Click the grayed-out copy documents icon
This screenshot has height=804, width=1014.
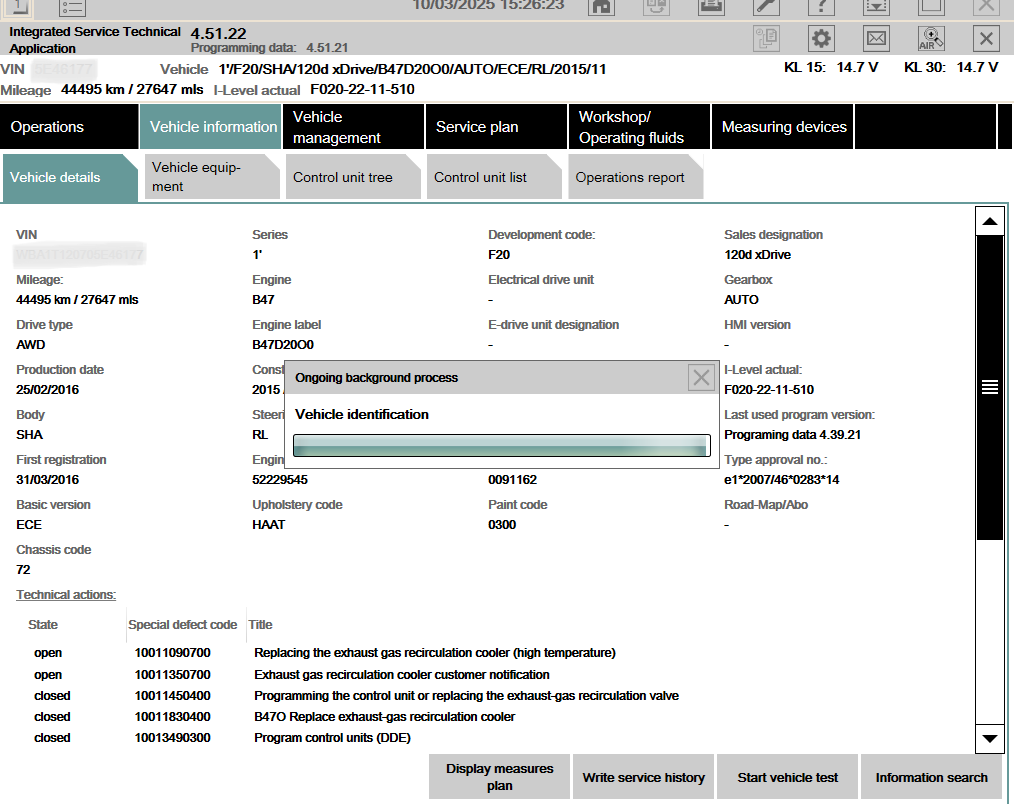coord(767,39)
